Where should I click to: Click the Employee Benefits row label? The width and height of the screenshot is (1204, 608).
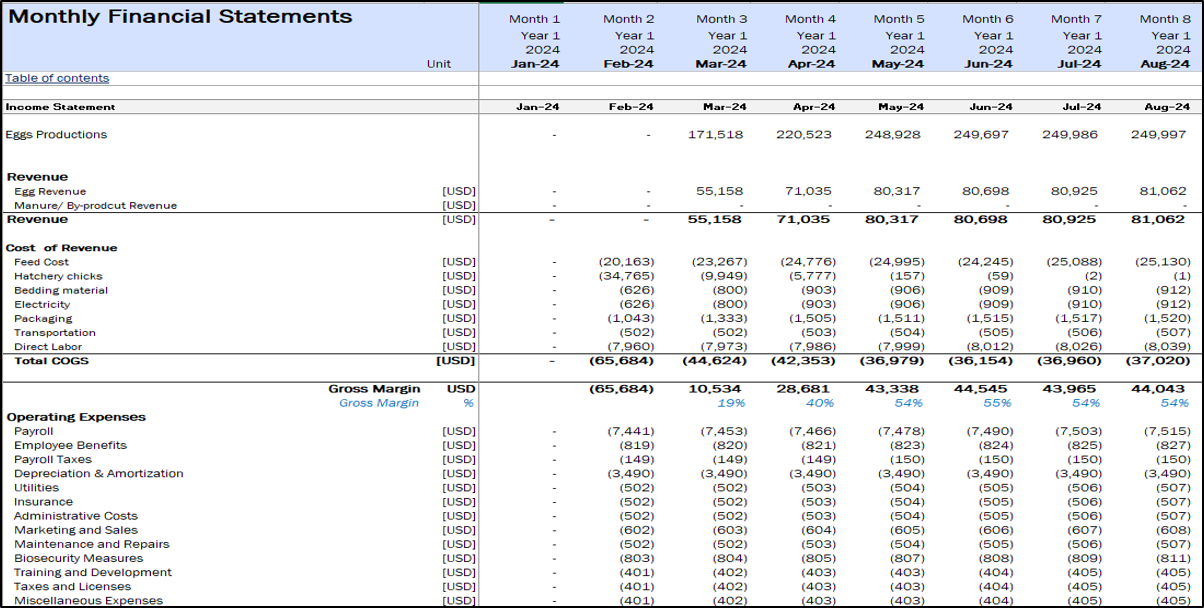70,445
